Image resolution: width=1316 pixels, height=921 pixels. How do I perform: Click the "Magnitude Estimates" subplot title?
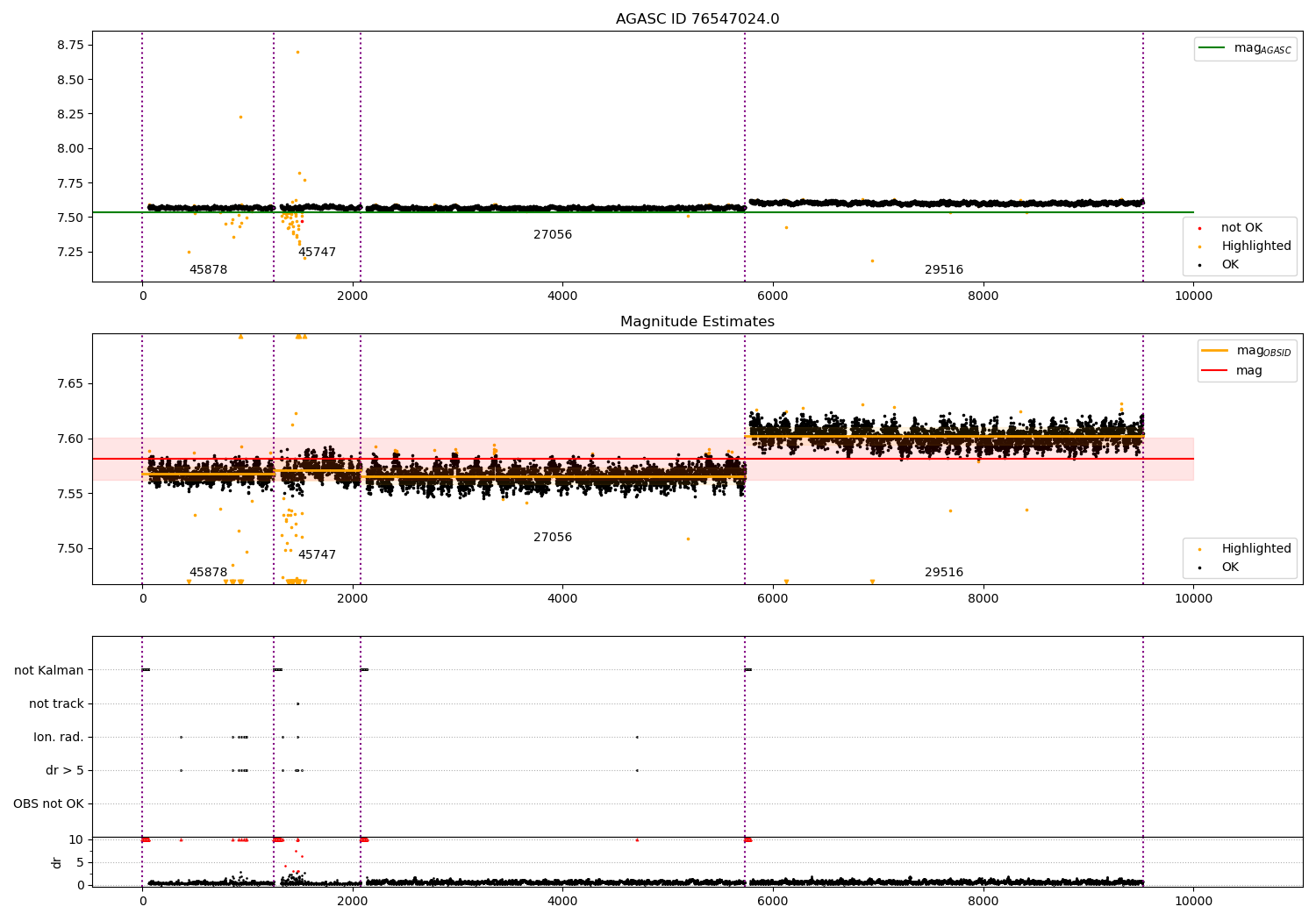pos(697,322)
